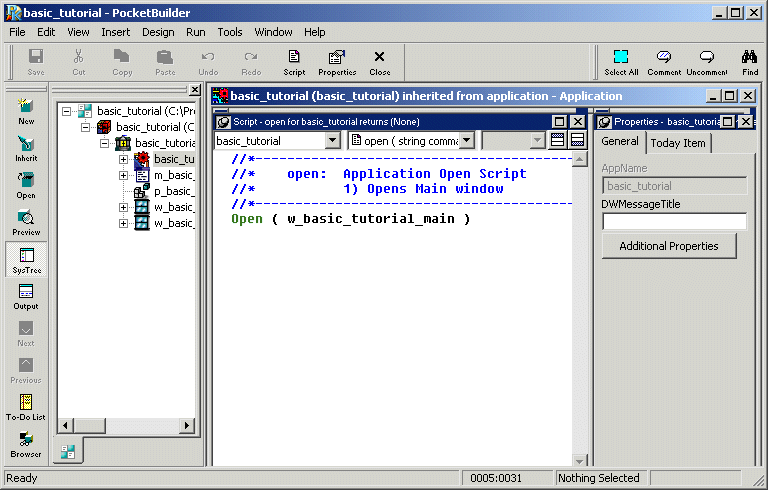
Task: Click the Undo toolbar icon
Action: click(208, 62)
